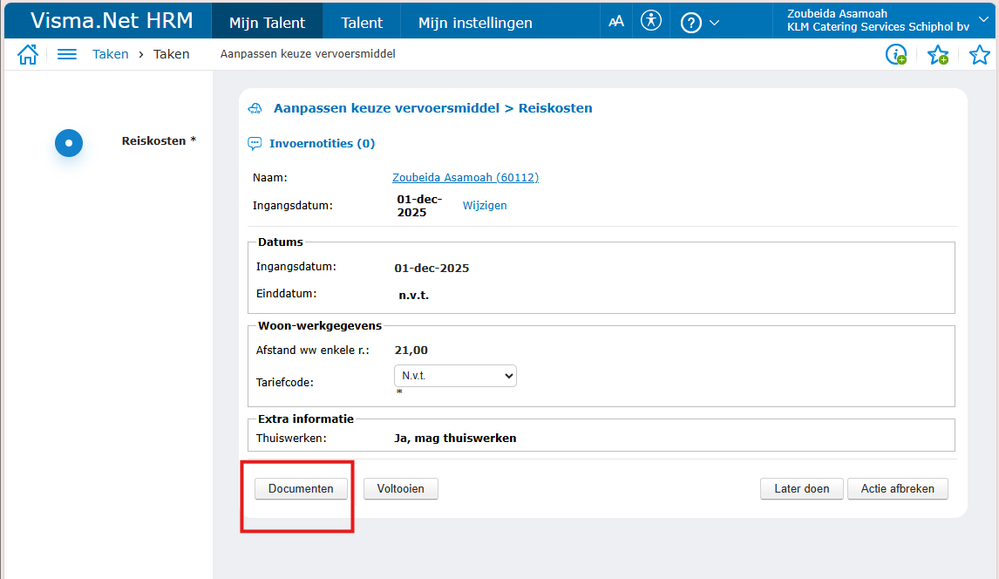Switch to the Mijn Talent tab

pyautogui.click(x=267, y=23)
